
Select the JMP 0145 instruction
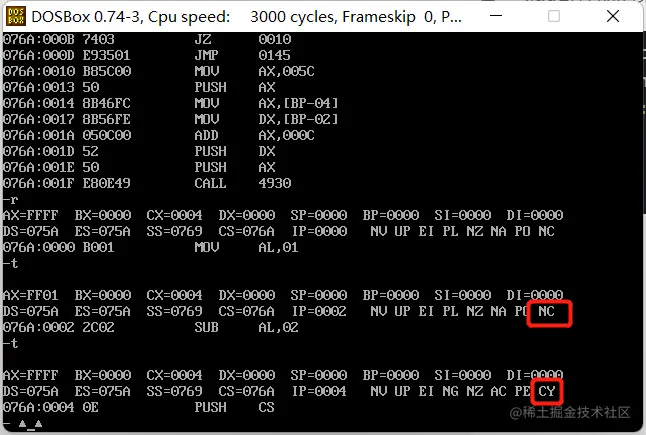click(x=242, y=55)
